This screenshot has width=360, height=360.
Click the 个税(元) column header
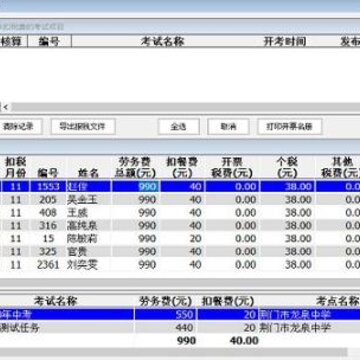tap(287, 167)
